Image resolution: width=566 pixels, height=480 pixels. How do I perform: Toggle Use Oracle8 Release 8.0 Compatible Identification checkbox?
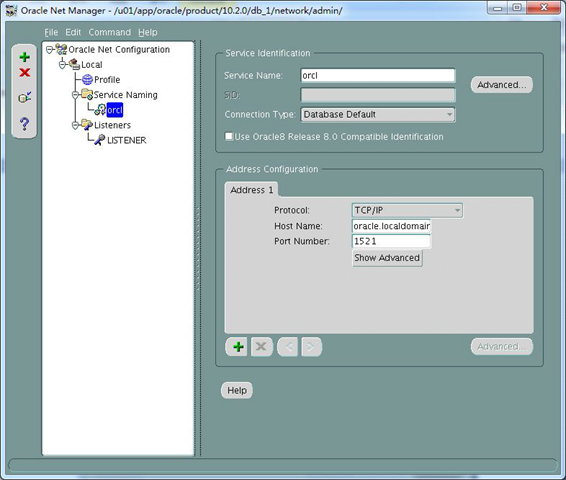pyautogui.click(x=229, y=136)
